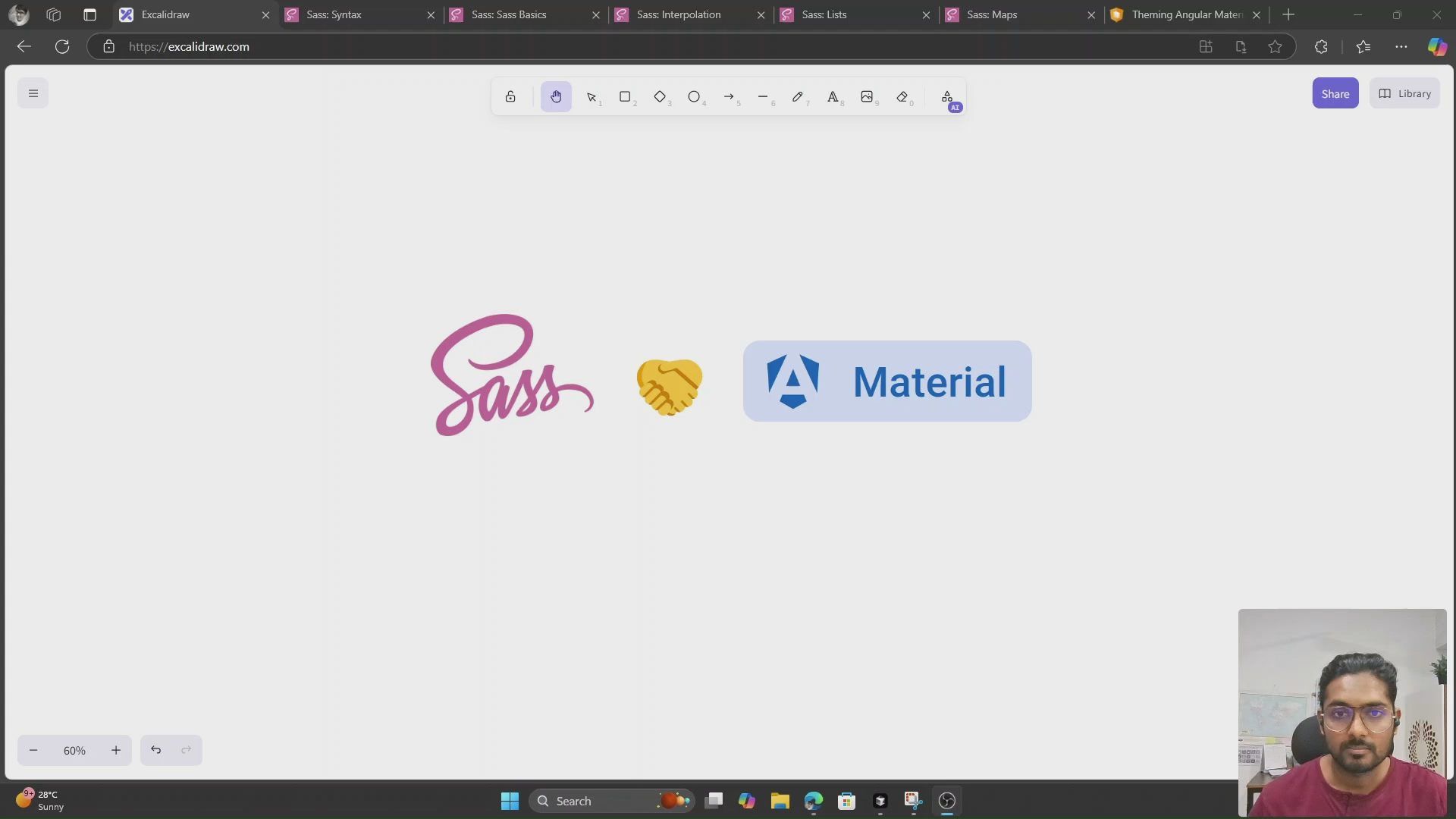Select the Eraser tool
The height and width of the screenshot is (819, 1456).
pos(902,96)
